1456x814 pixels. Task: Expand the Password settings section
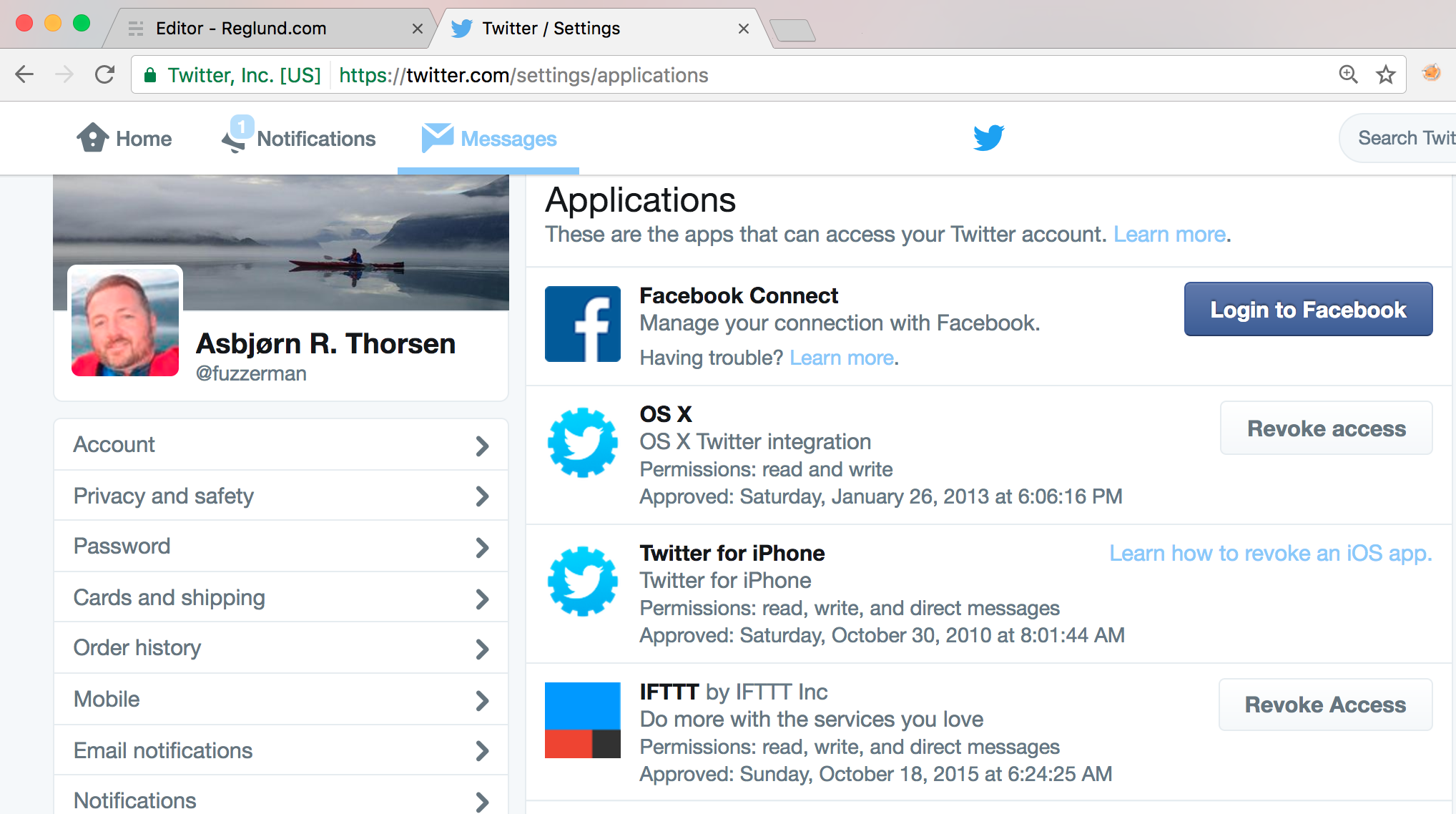(x=283, y=546)
